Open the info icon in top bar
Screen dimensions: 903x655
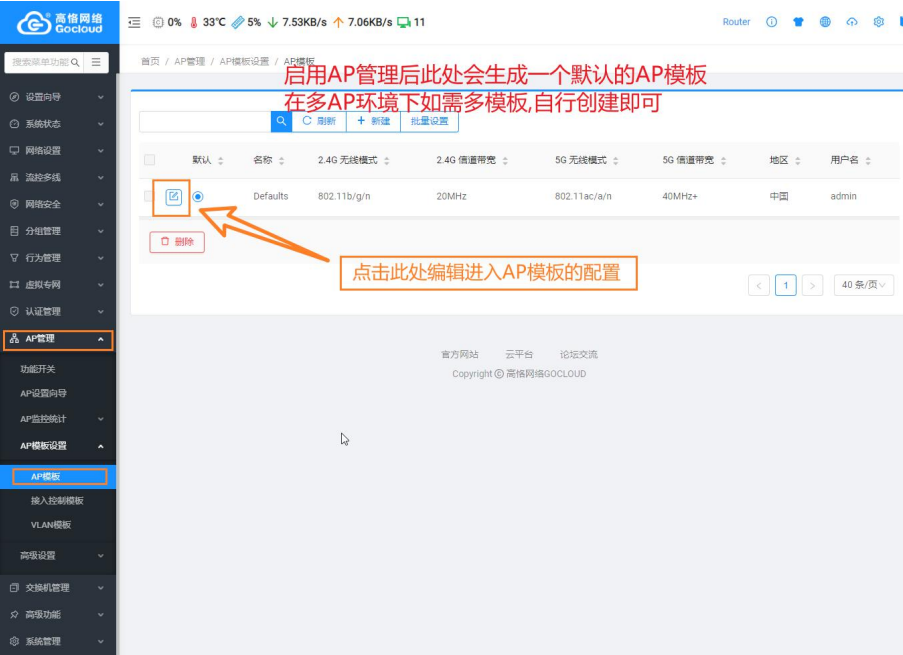tap(771, 22)
